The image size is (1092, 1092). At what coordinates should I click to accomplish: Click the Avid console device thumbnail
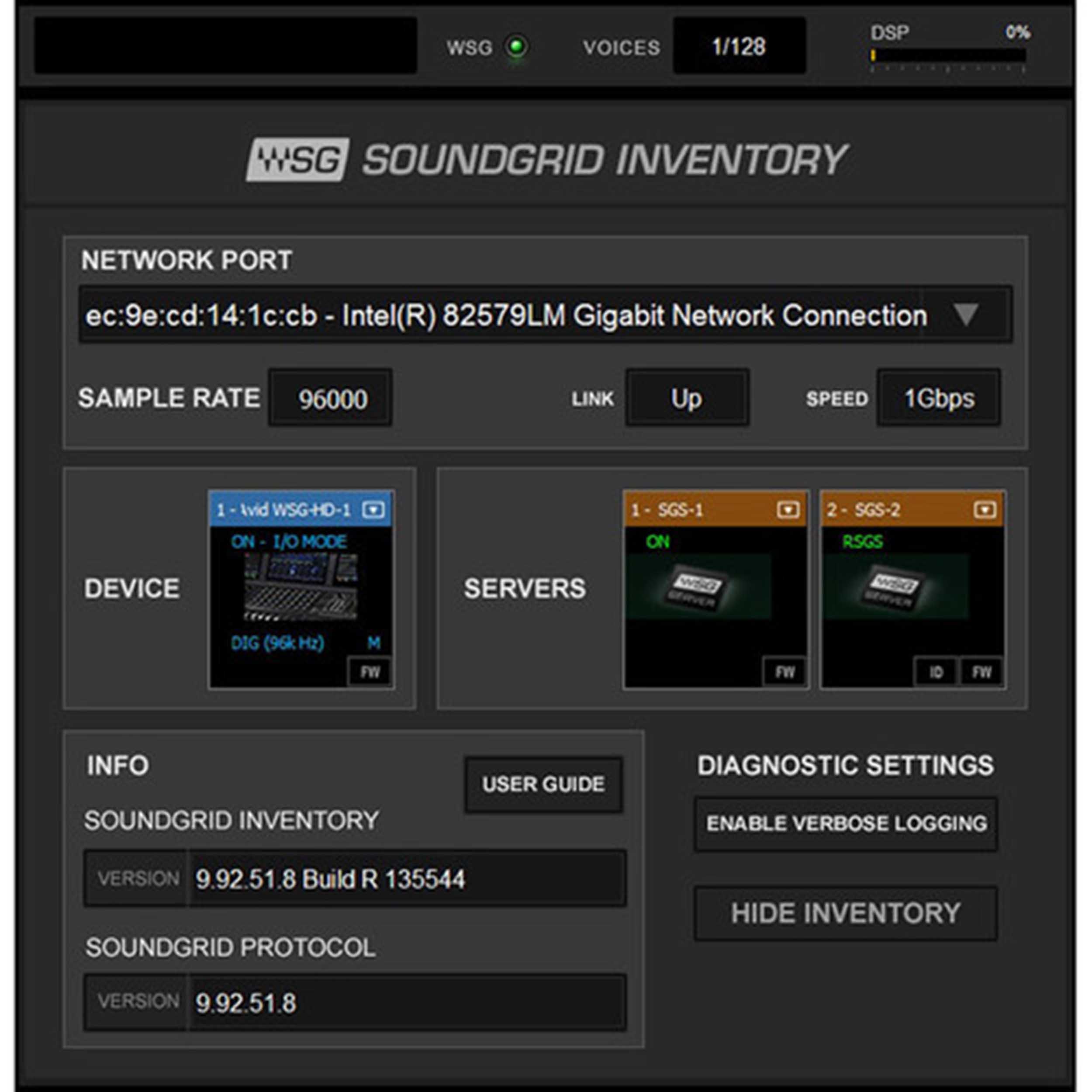[x=301, y=587]
